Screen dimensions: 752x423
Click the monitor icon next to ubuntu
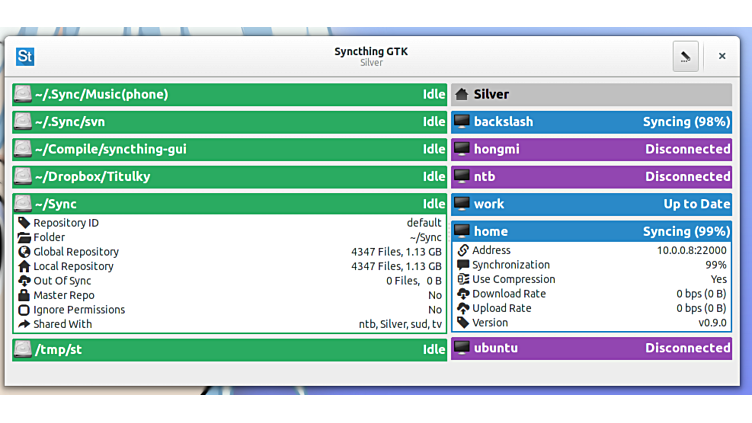[x=461, y=348]
